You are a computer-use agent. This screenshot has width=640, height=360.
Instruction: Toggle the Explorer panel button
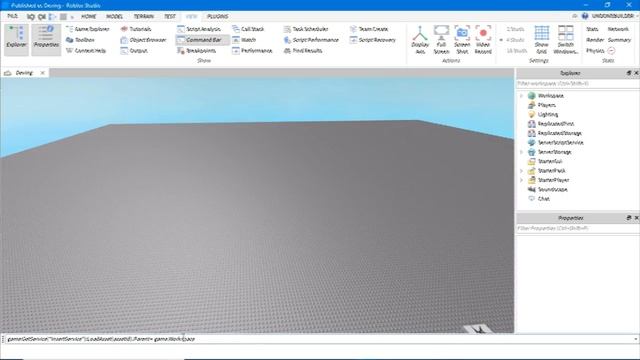[x=17, y=40]
